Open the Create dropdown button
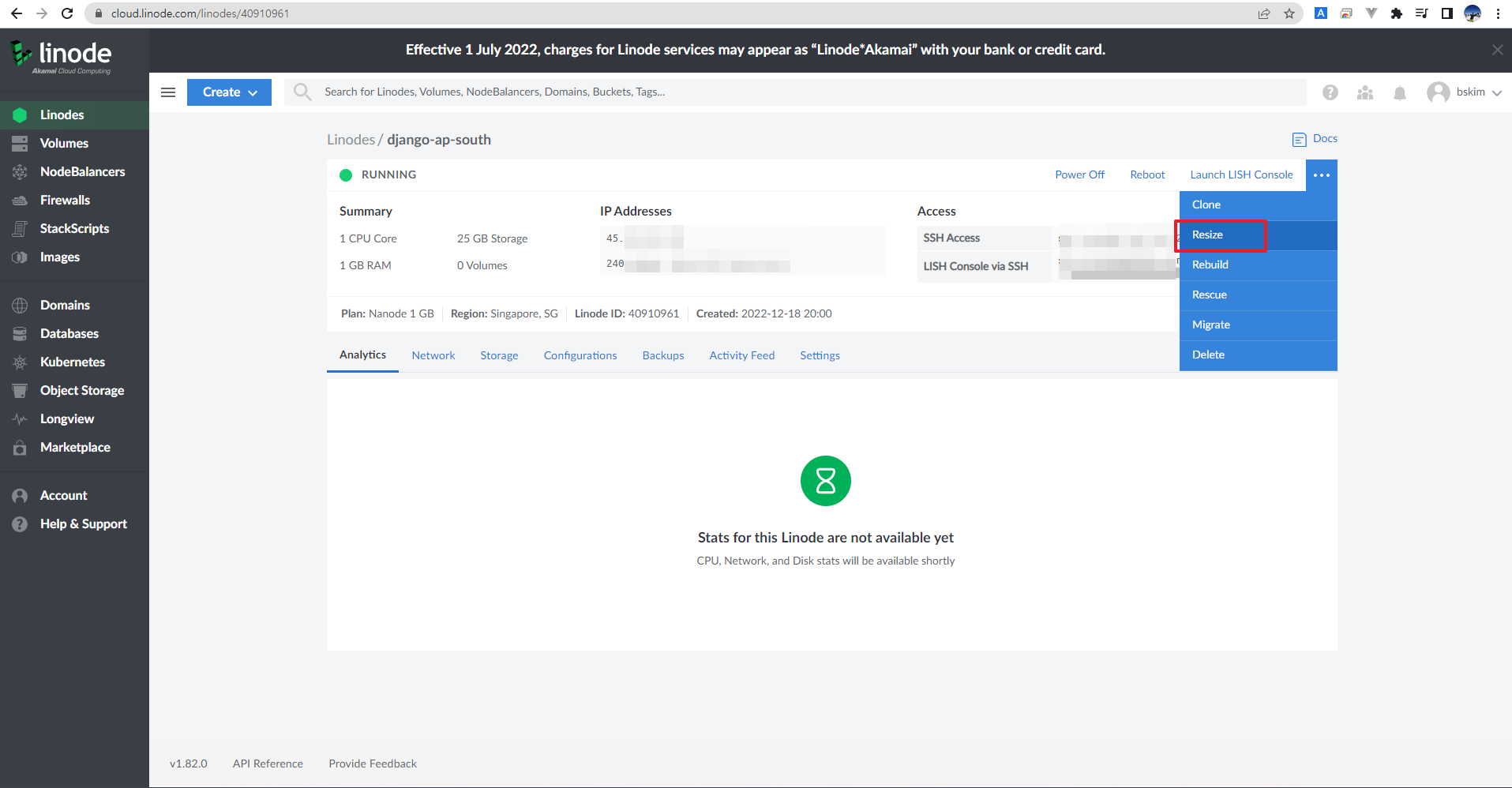Viewport: 1512px width, 788px height. [x=229, y=92]
